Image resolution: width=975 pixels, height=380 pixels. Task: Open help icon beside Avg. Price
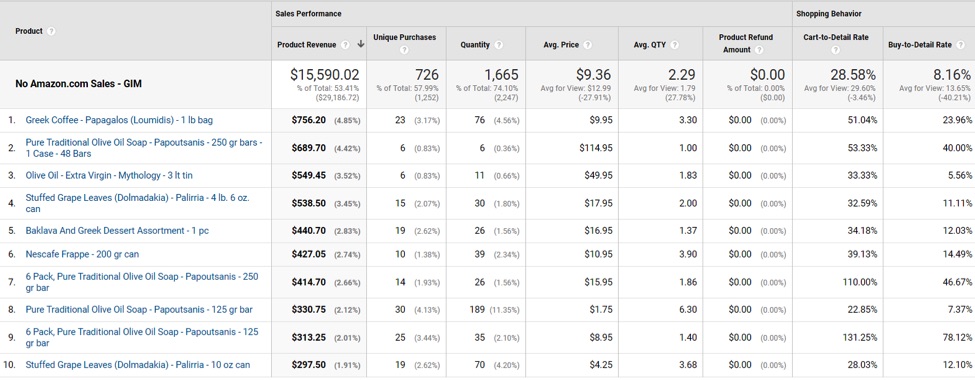click(588, 45)
